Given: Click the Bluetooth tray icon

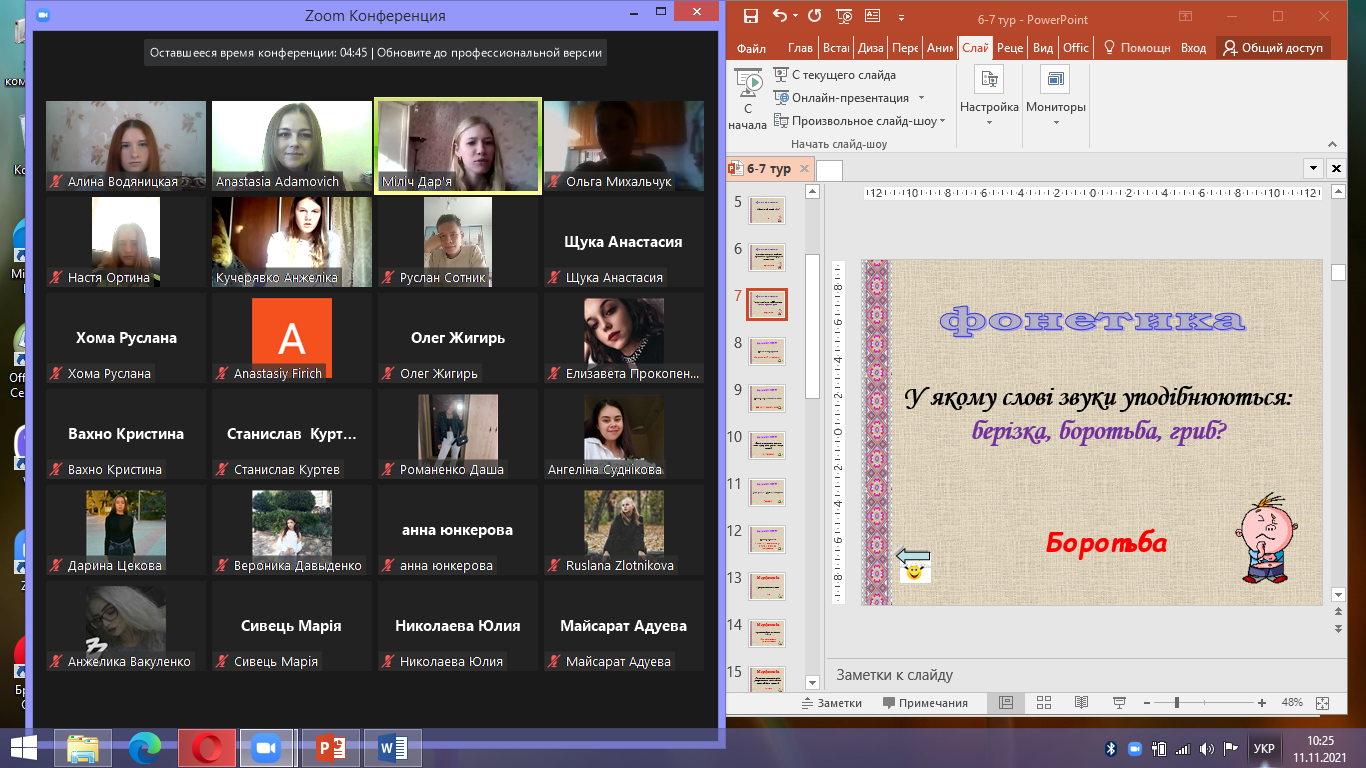Looking at the screenshot, I should (1110, 748).
